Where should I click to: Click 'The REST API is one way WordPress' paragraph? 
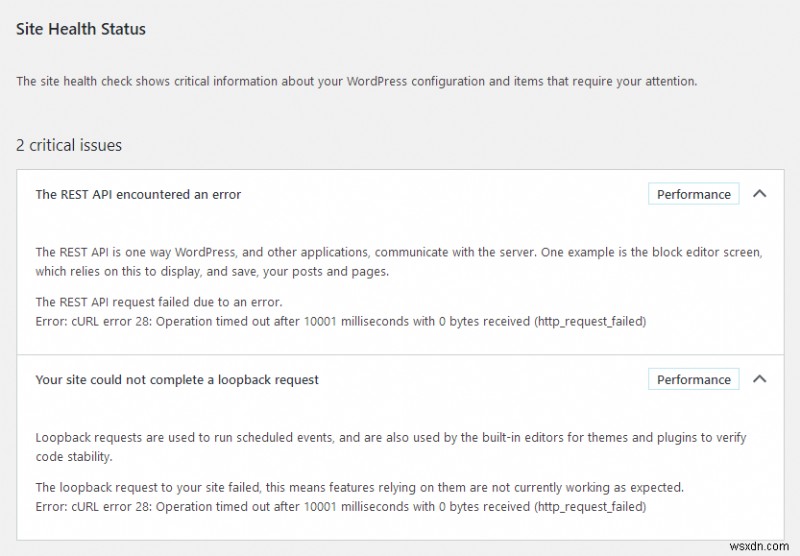coord(399,262)
